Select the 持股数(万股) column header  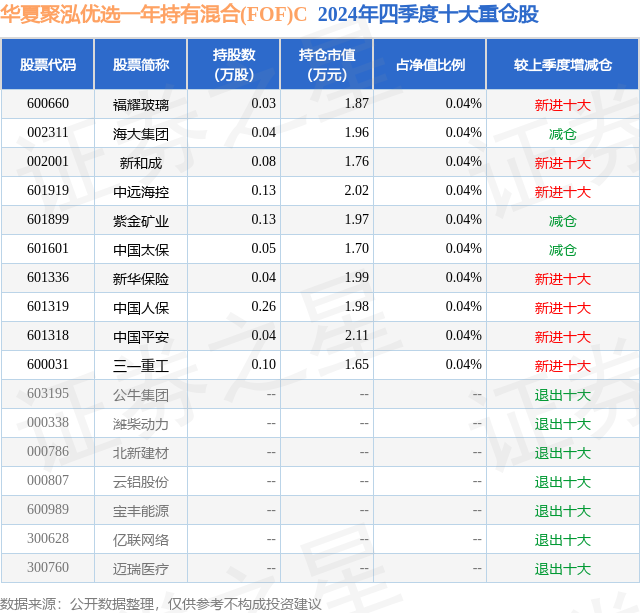coord(234,64)
